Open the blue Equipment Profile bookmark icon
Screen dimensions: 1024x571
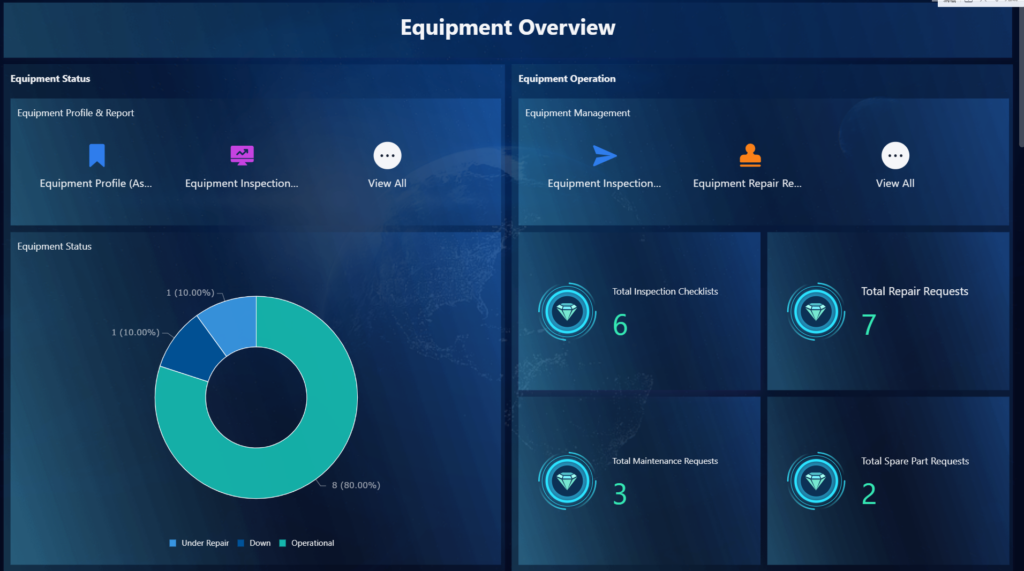[97, 155]
